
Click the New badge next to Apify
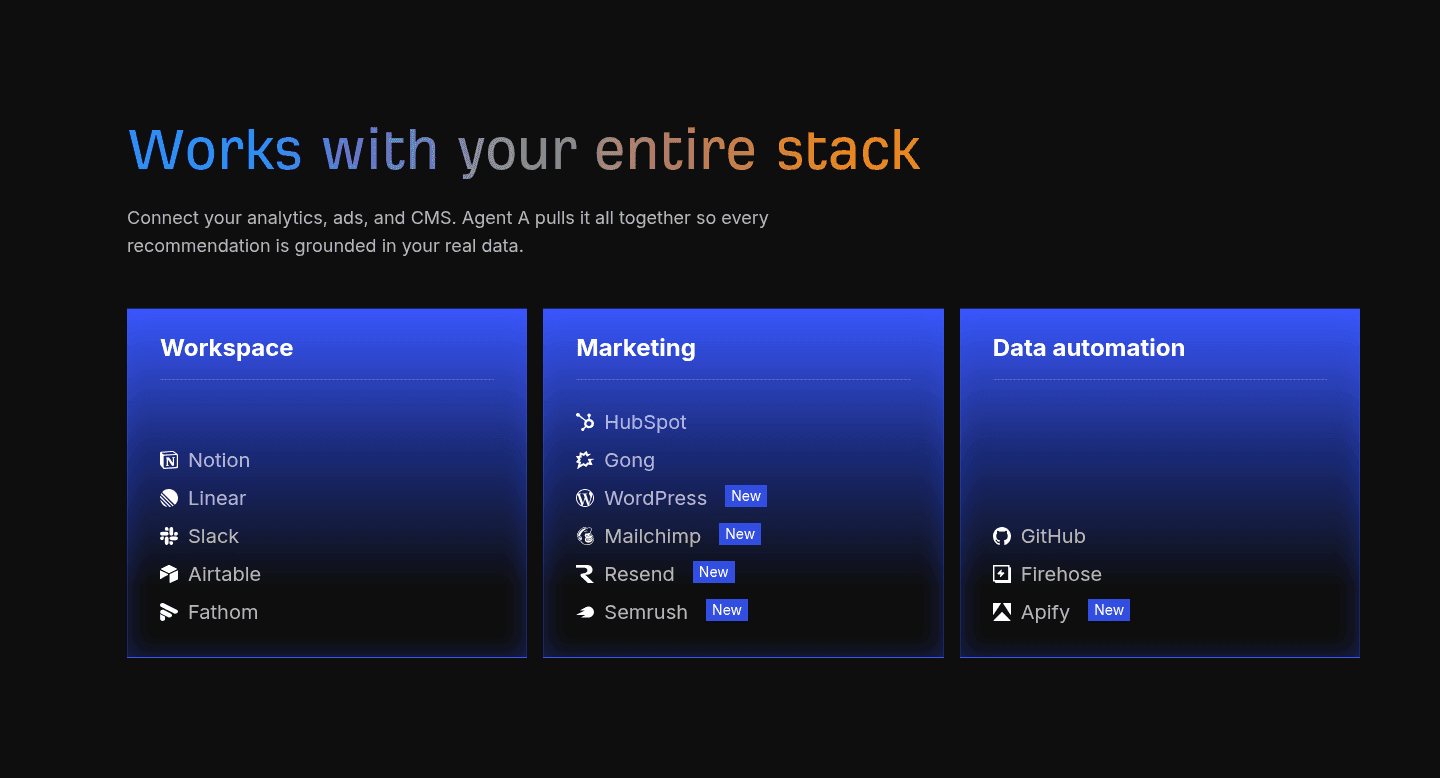click(x=1109, y=610)
